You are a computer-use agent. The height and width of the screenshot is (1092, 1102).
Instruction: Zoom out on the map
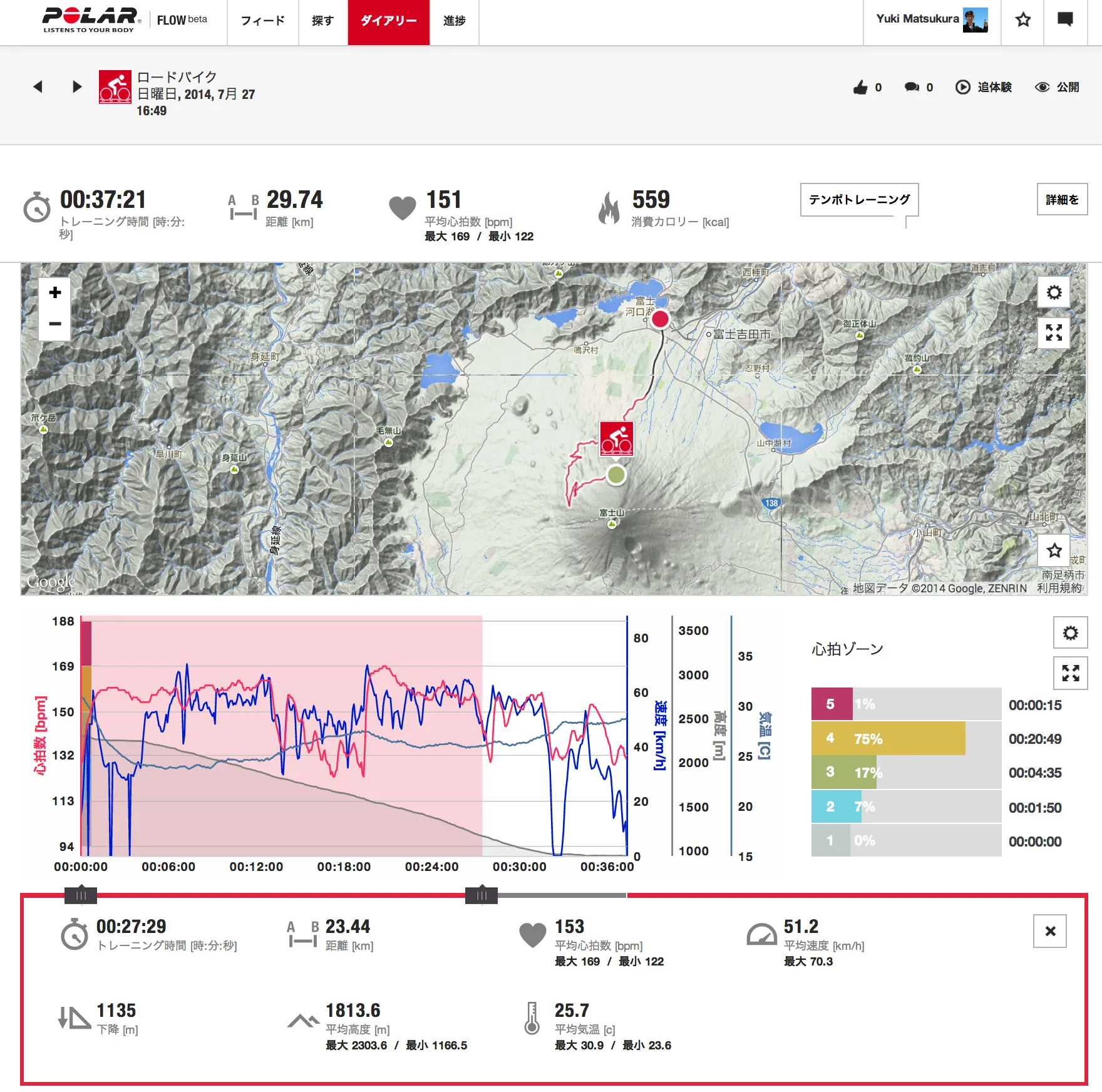[55, 324]
